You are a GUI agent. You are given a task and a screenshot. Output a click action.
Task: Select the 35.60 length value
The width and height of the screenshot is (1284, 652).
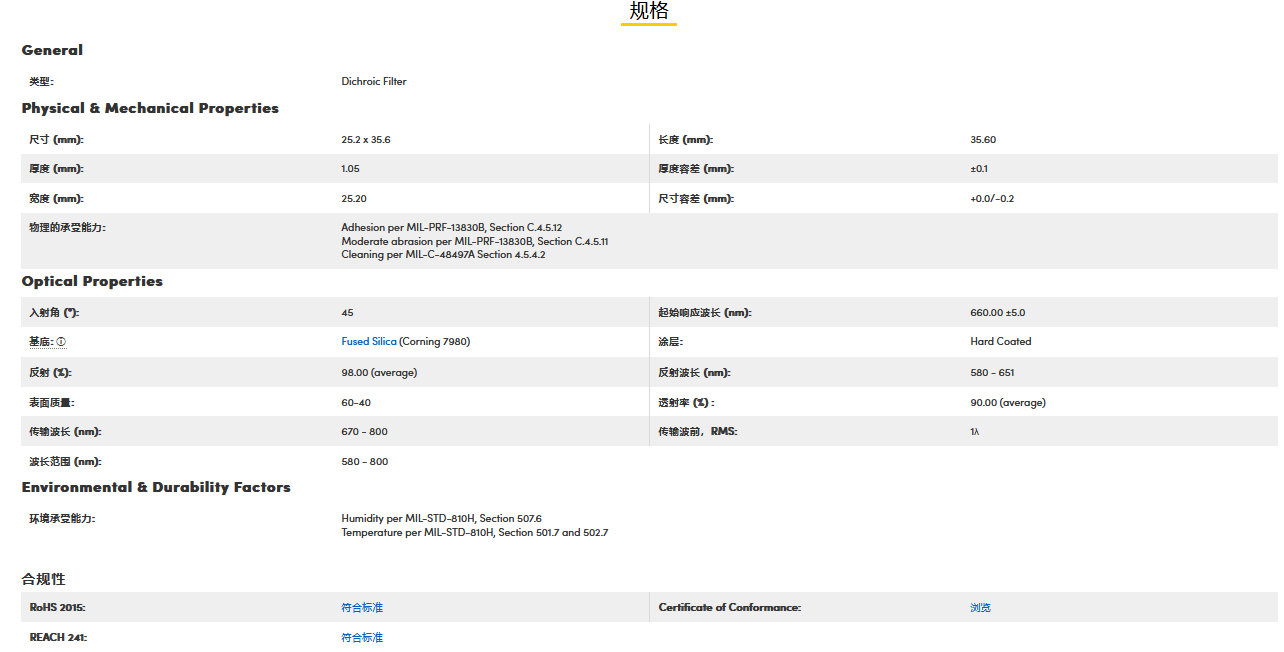pos(983,140)
